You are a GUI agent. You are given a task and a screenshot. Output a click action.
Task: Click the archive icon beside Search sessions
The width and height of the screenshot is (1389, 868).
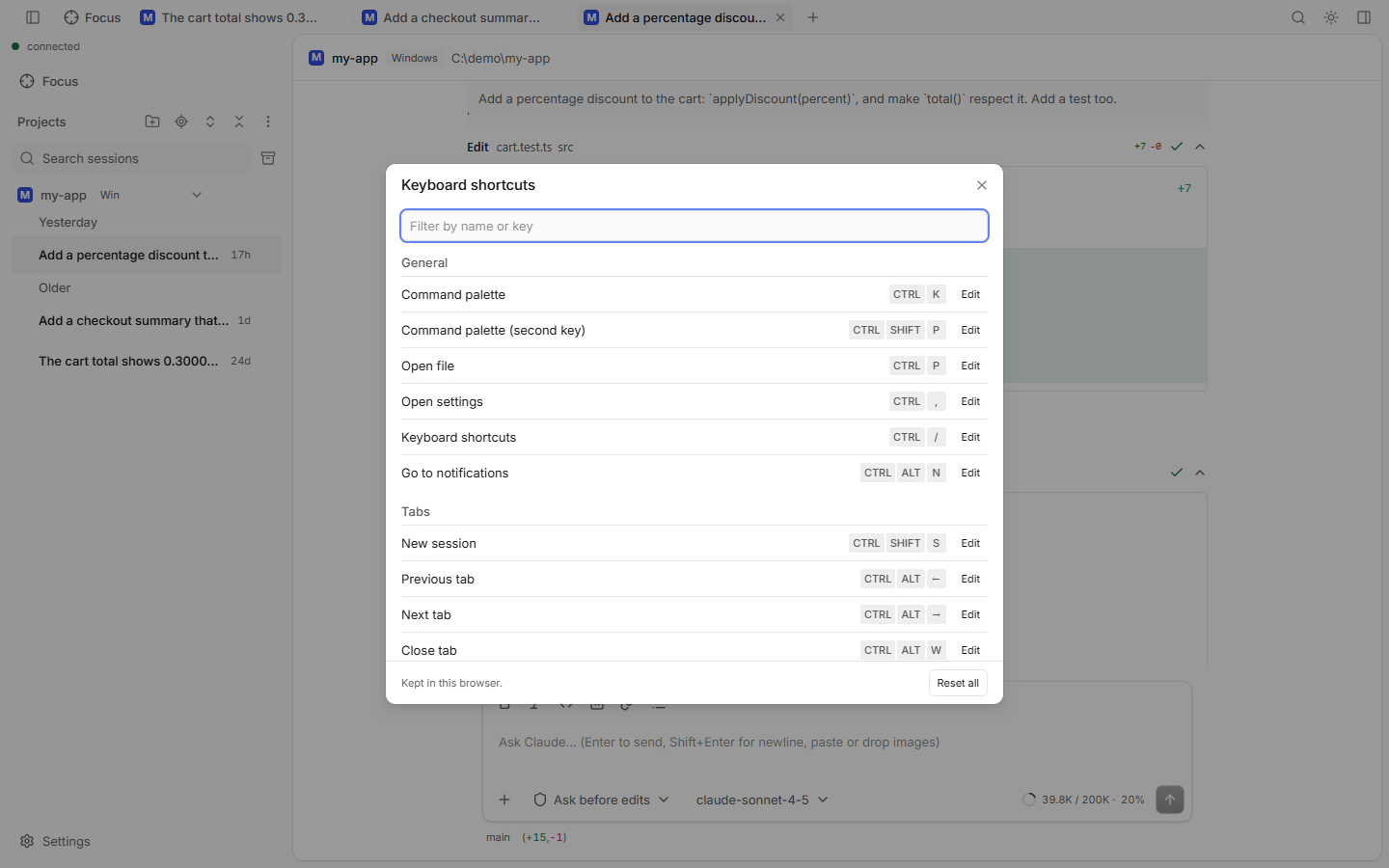[268, 158]
